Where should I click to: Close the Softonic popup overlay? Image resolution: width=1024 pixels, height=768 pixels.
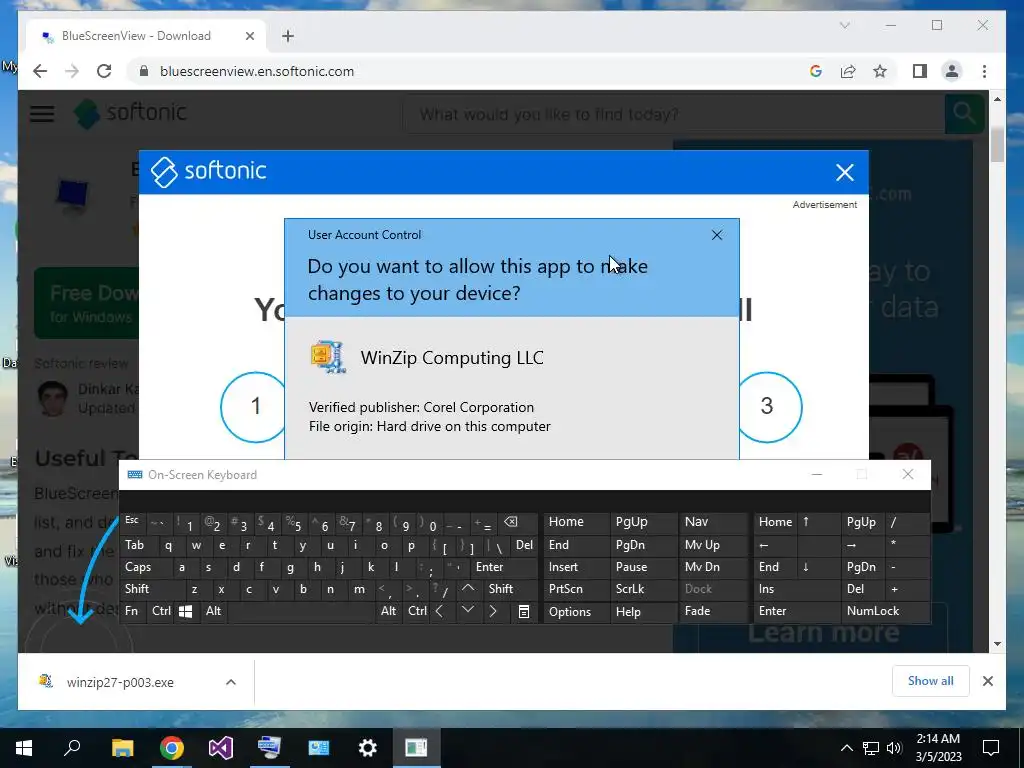click(x=844, y=172)
